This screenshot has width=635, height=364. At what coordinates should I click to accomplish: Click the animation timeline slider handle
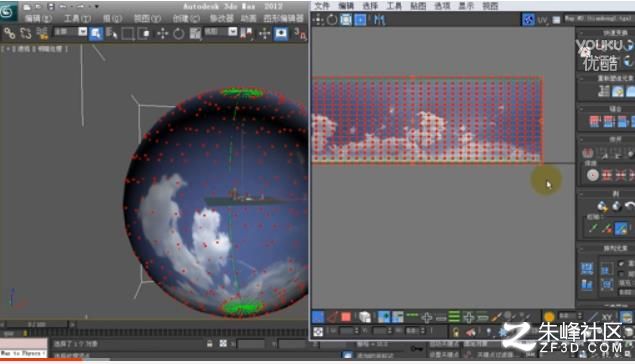(x=36, y=324)
